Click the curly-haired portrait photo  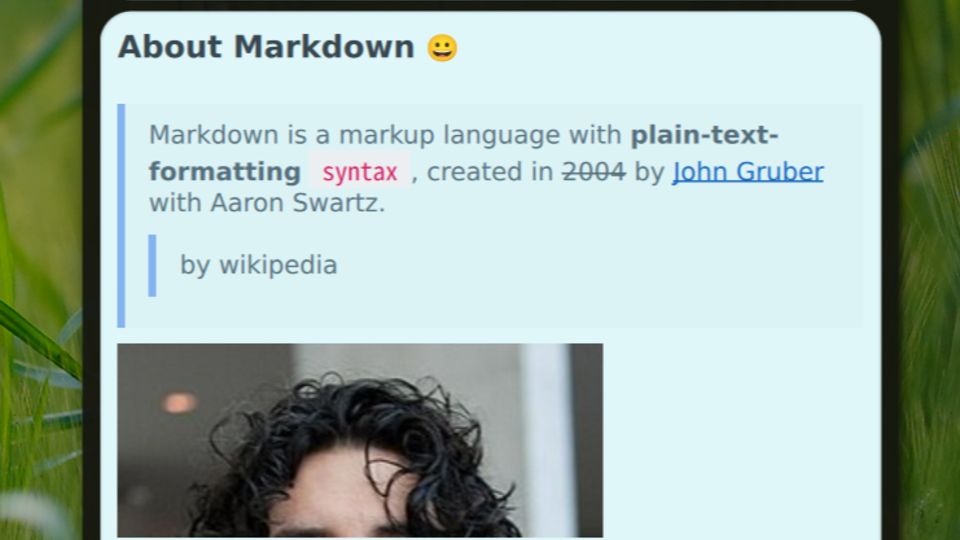pyautogui.click(x=360, y=441)
